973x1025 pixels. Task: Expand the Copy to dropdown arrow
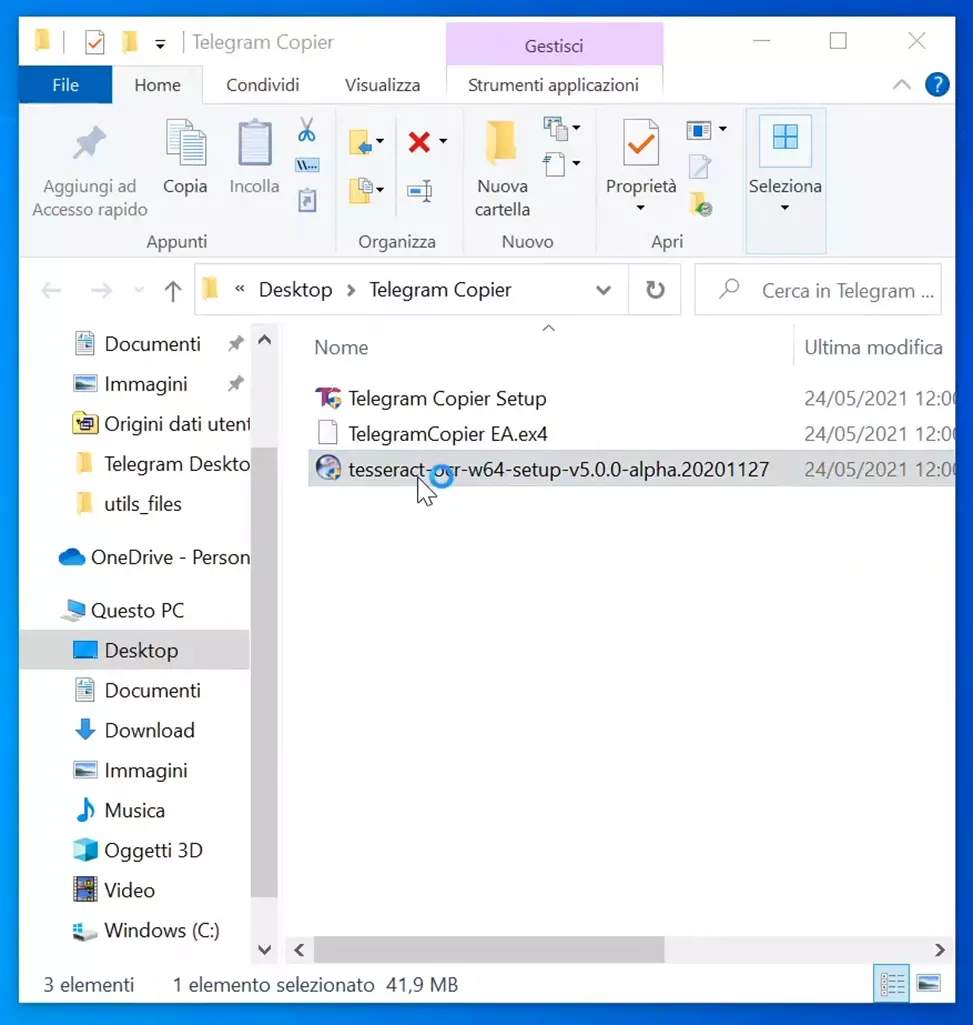(x=380, y=190)
